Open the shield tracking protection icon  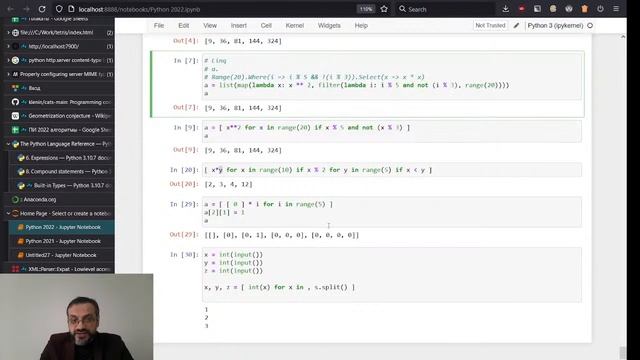click(59, 9)
